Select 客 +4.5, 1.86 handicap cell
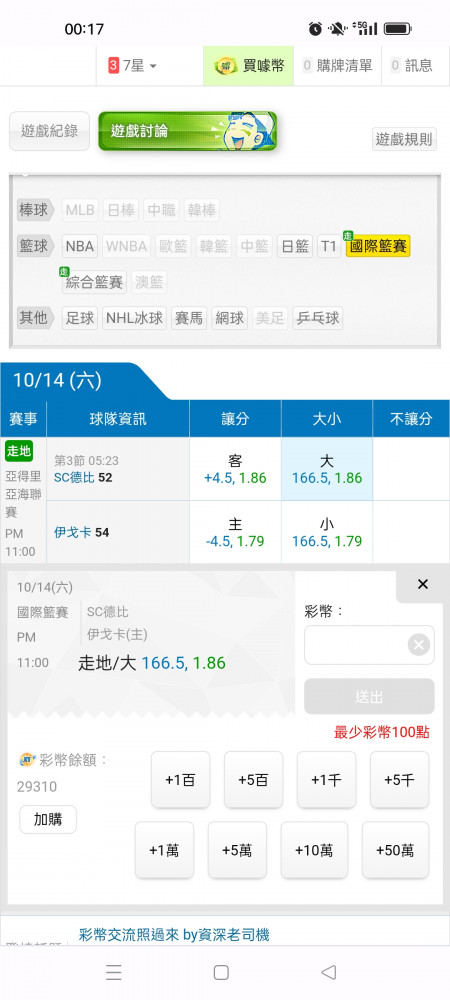The image size is (450, 1000). 235,469
